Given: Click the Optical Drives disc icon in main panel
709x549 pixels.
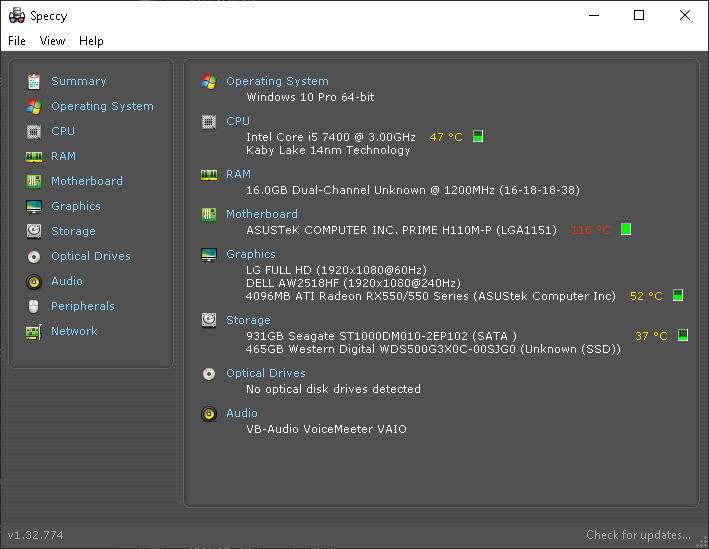Looking at the screenshot, I should (x=209, y=374).
